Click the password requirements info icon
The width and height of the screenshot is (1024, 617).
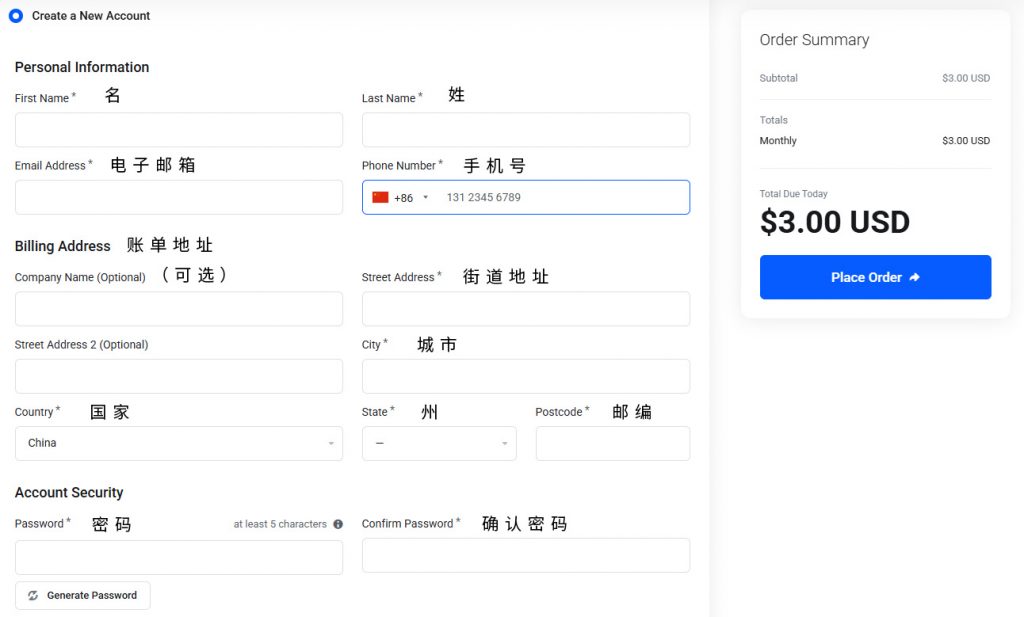pos(337,523)
